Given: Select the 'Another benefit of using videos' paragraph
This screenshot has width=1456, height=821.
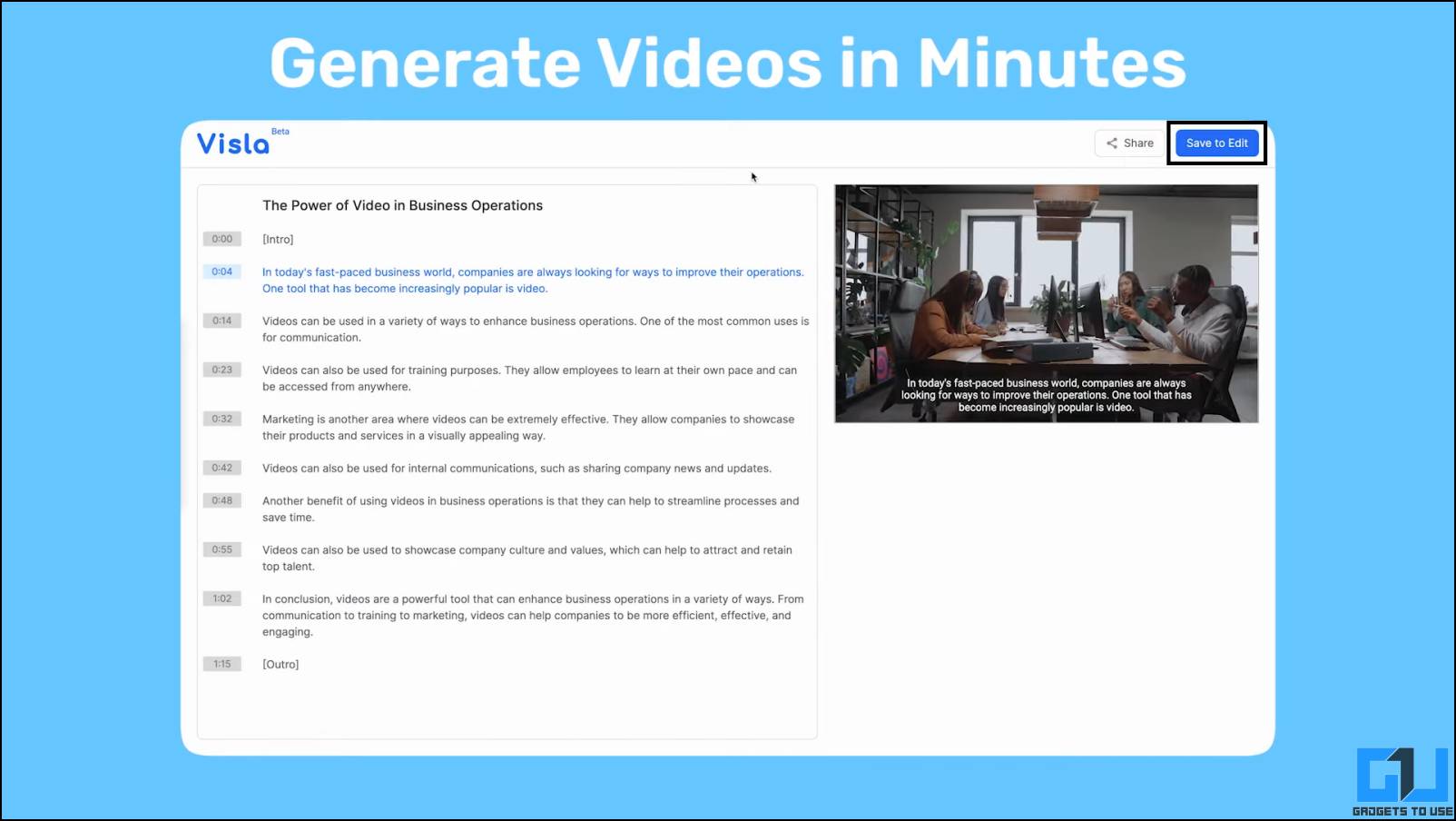Looking at the screenshot, I should tap(531, 509).
